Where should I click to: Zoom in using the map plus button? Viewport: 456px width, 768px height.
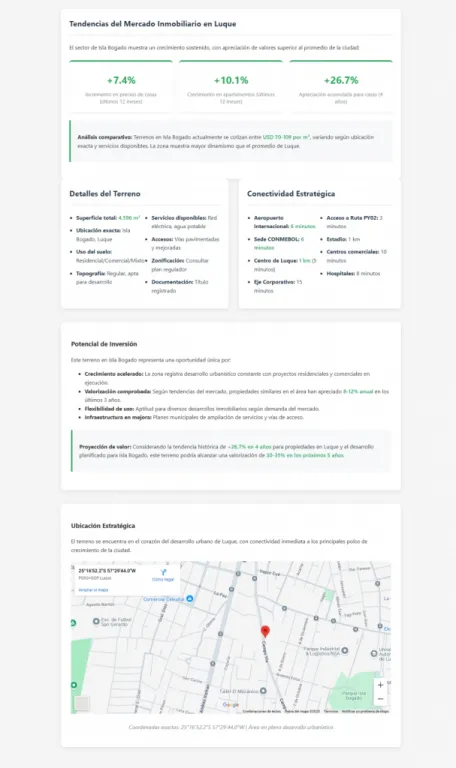(x=380, y=685)
